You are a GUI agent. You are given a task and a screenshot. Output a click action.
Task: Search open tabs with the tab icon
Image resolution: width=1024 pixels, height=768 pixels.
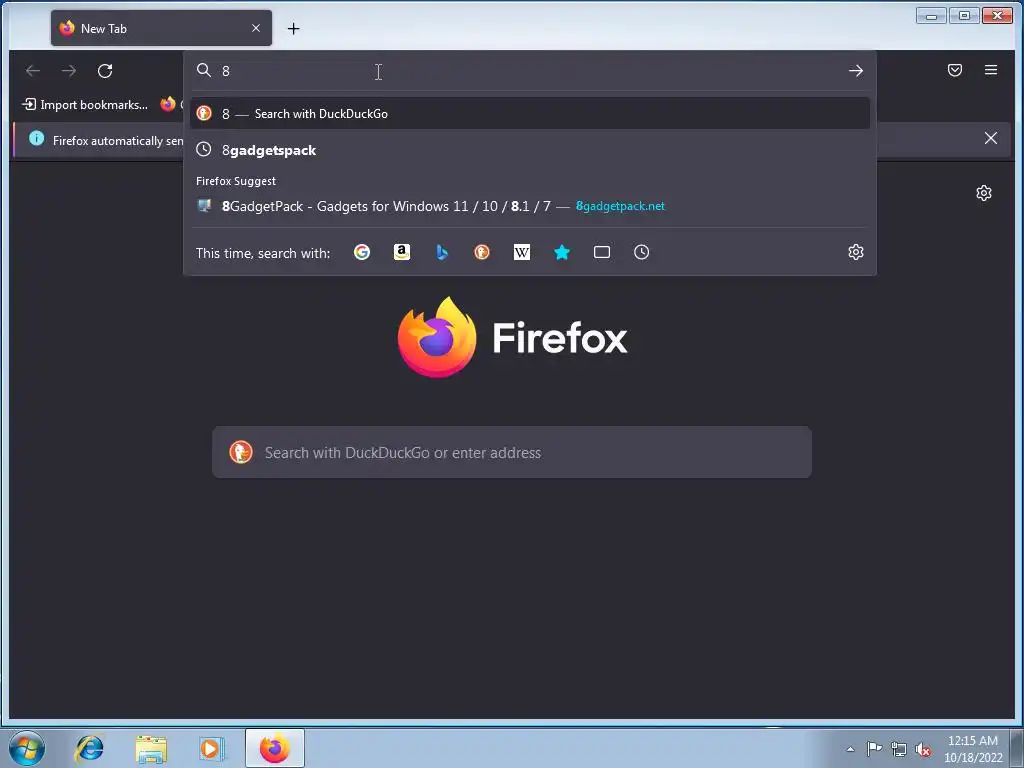coord(601,252)
